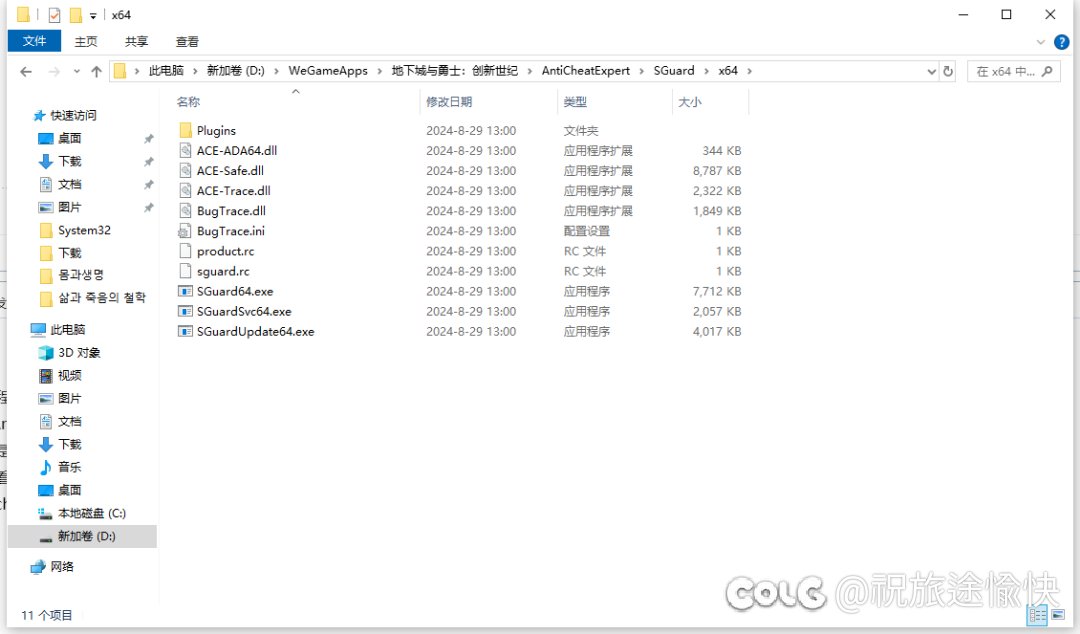Open recent locations dropdown arrow
This screenshot has height=634, width=1080.
point(76,71)
